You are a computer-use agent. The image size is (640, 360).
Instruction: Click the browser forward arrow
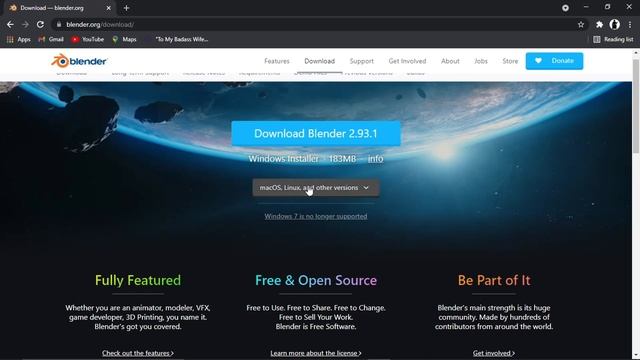(x=25, y=24)
